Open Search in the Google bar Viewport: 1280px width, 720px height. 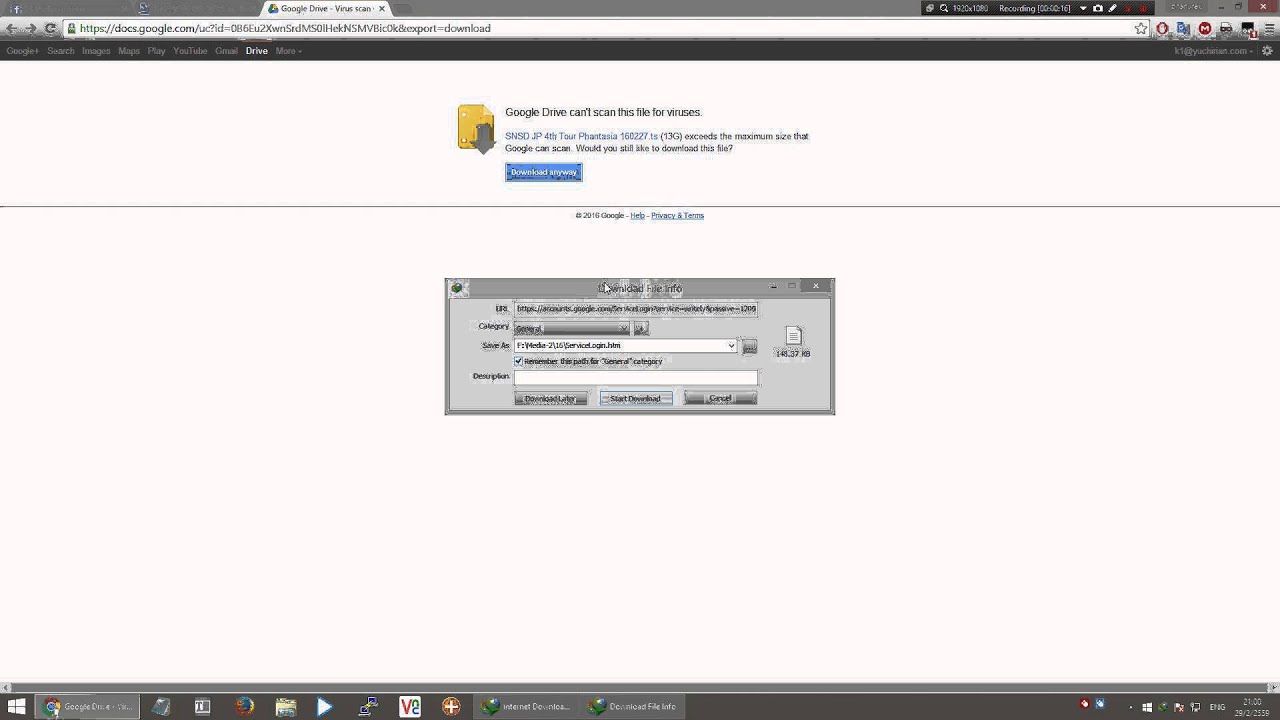[61, 51]
